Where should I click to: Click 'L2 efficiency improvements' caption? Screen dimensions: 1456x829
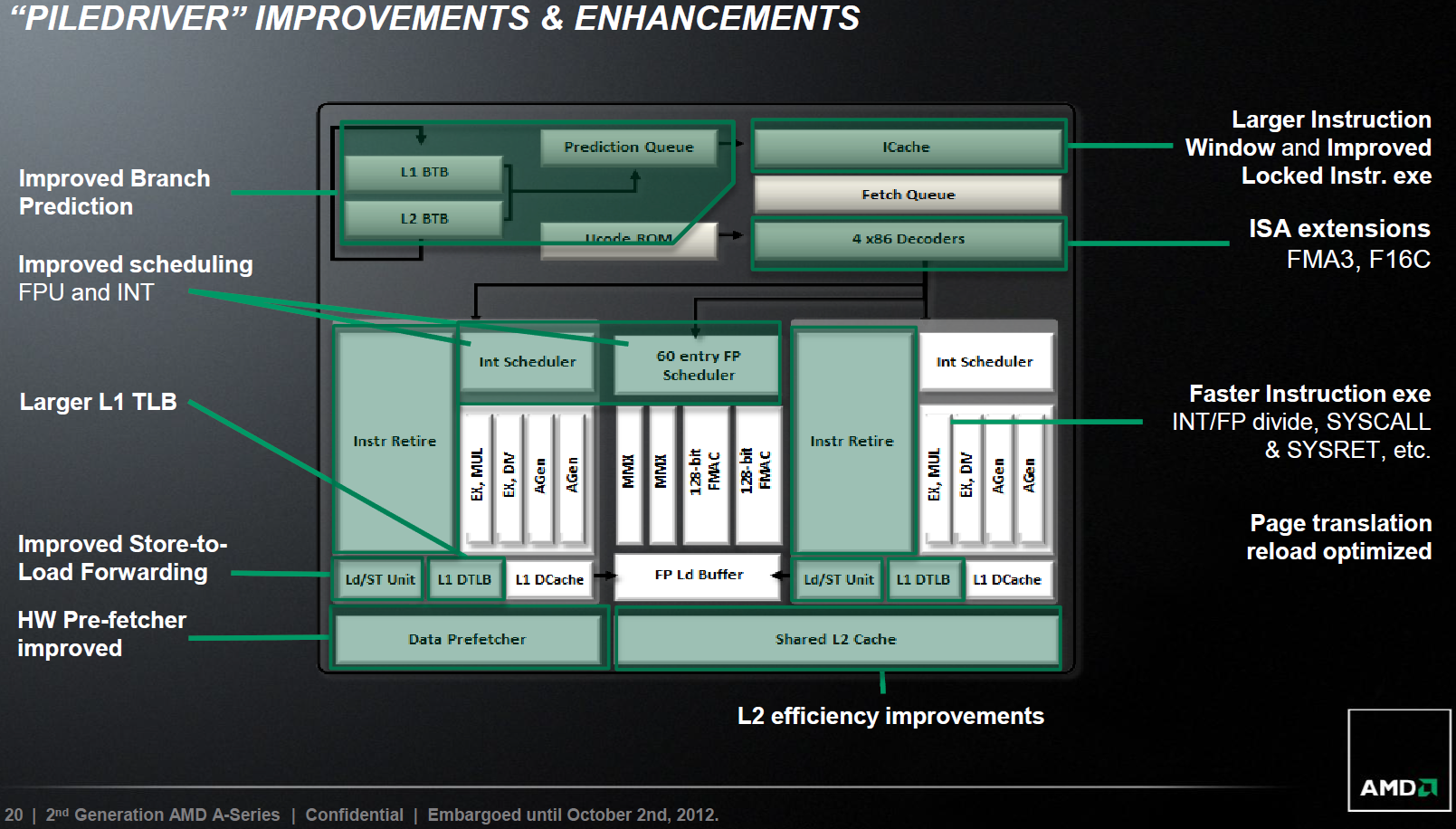pyautogui.click(x=890, y=716)
